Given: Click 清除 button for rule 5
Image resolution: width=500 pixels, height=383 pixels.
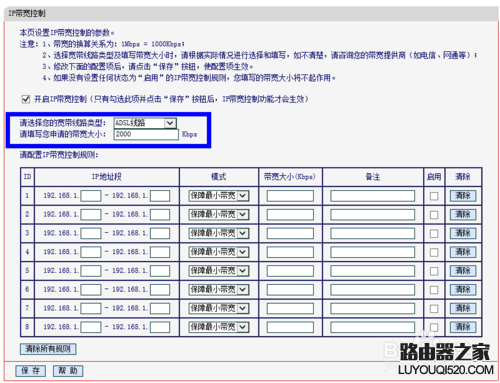Looking at the screenshot, I should tap(463, 271).
